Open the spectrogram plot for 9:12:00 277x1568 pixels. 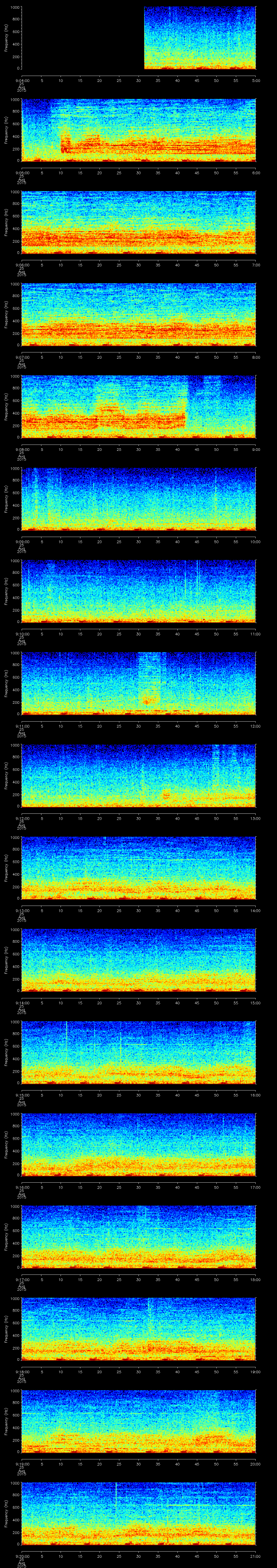139,775
